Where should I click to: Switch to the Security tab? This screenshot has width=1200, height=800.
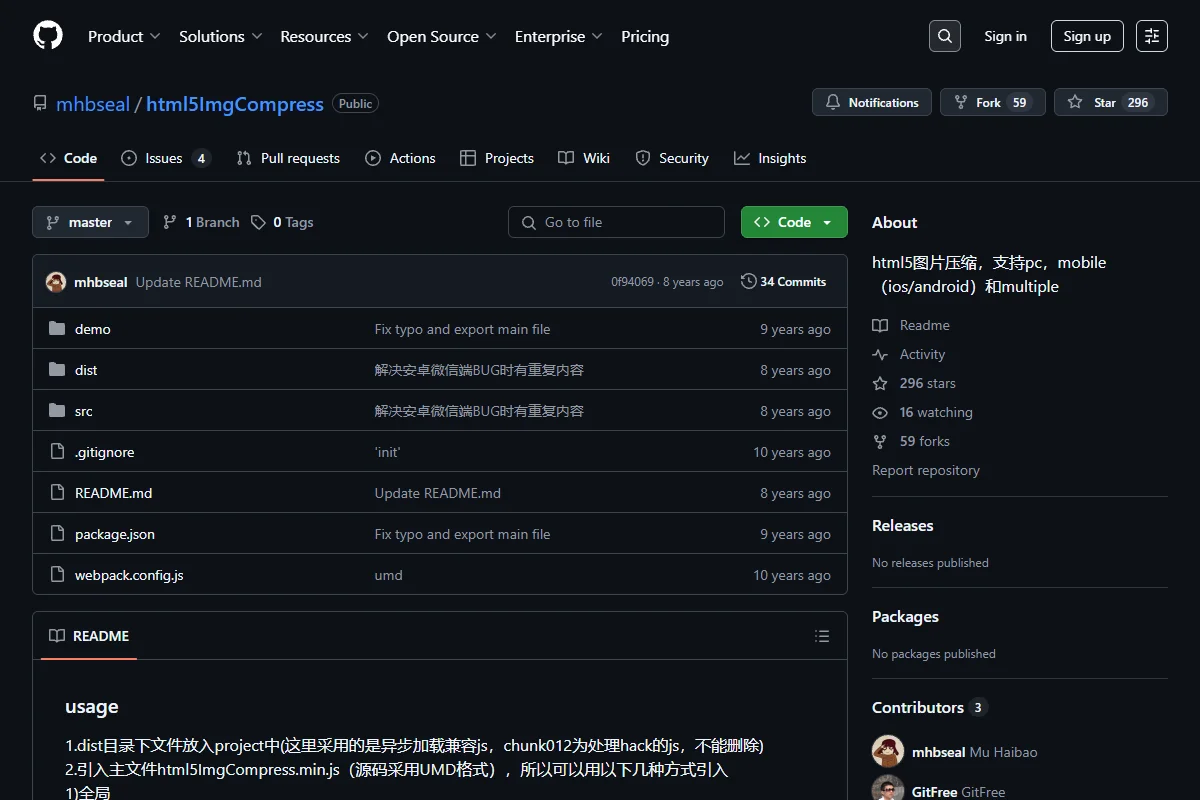click(x=672, y=158)
